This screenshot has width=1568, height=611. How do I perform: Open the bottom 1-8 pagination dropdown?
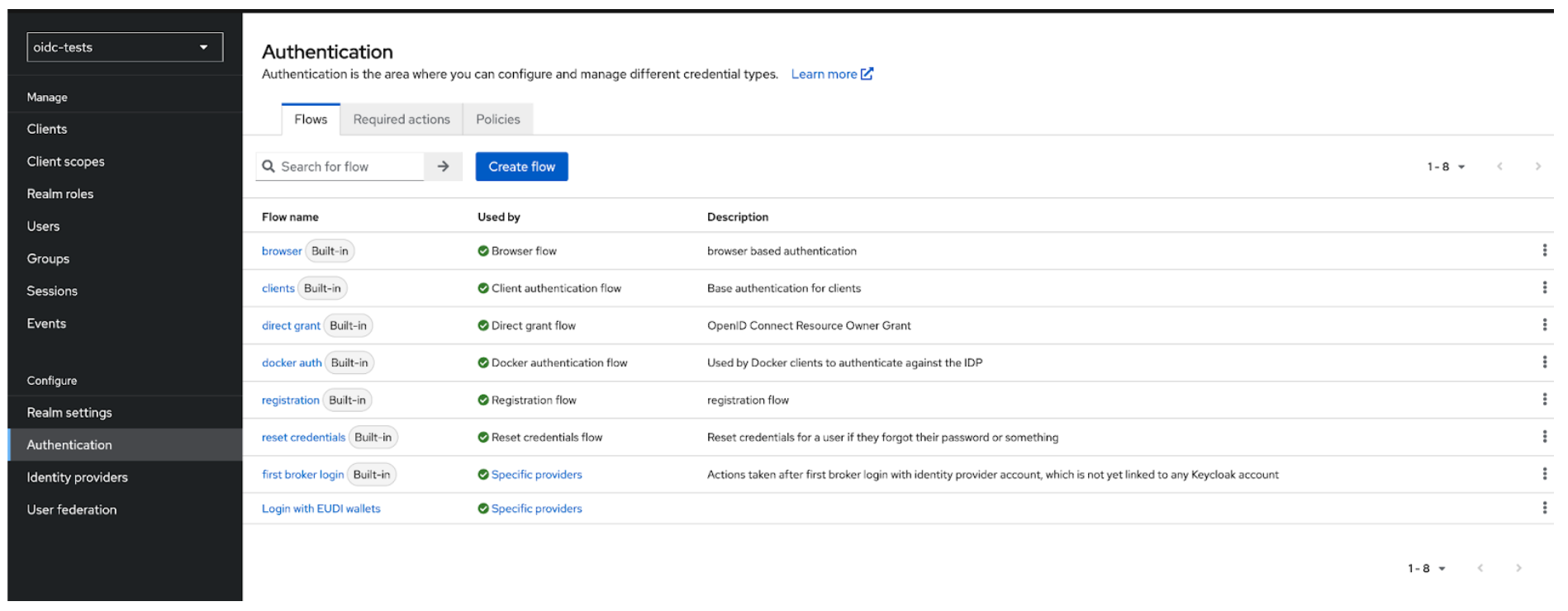[x=1426, y=568]
